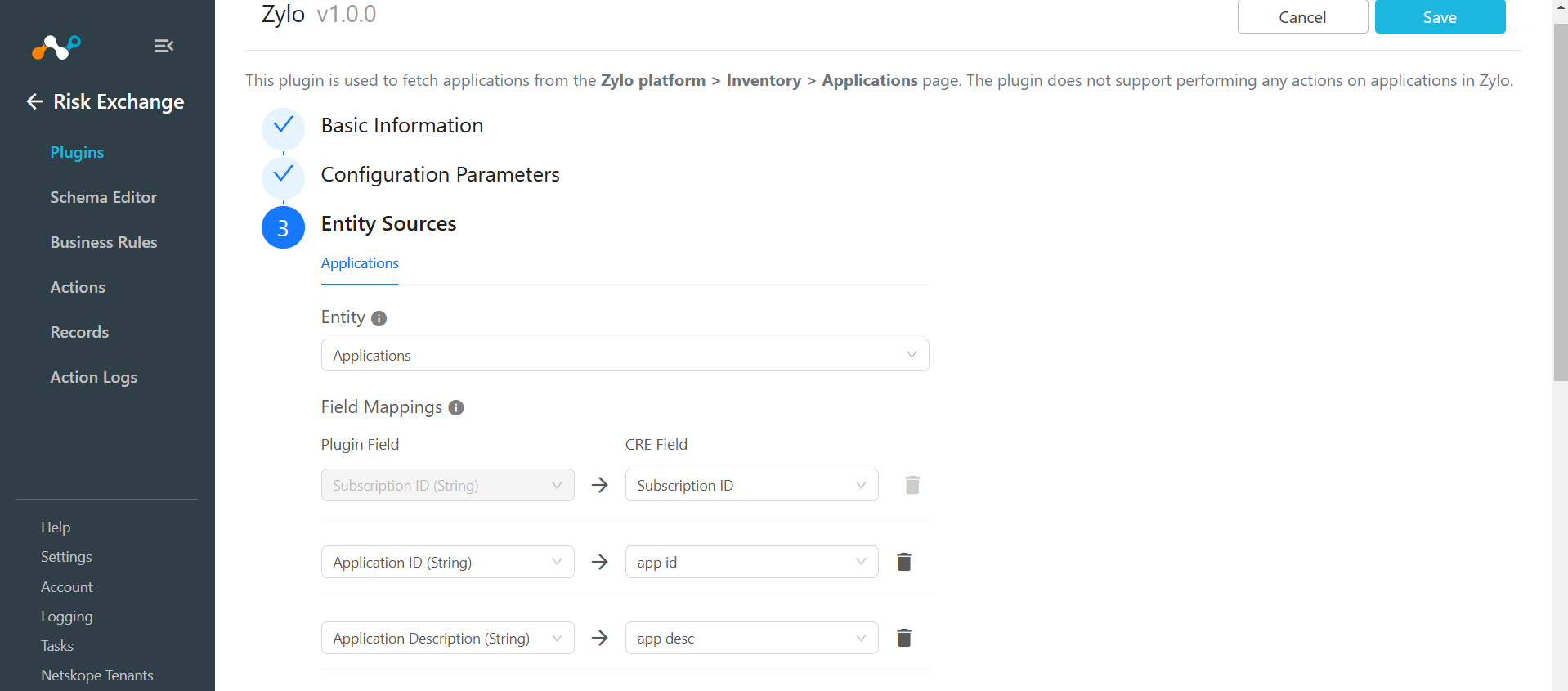
Task: Click the Plugin Field column label
Action: pyautogui.click(x=360, y=444)
